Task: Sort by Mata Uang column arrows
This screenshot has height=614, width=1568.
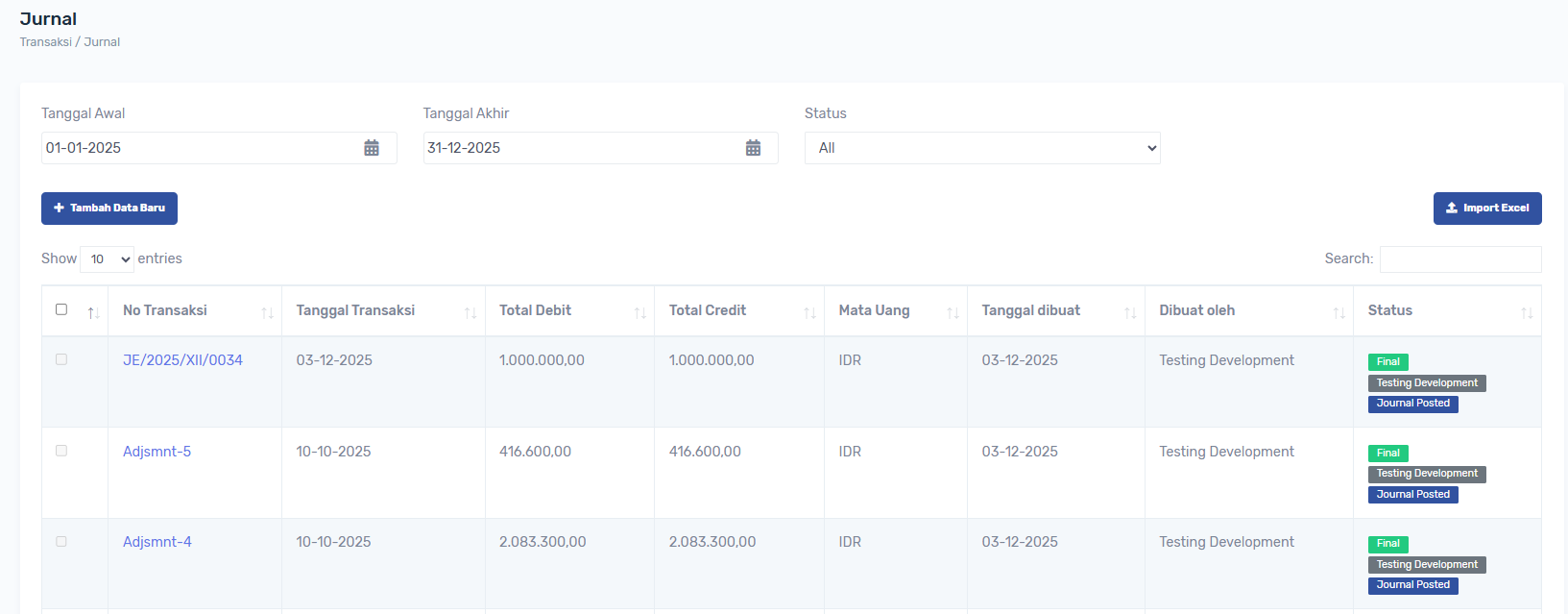Action: point(953,312)
